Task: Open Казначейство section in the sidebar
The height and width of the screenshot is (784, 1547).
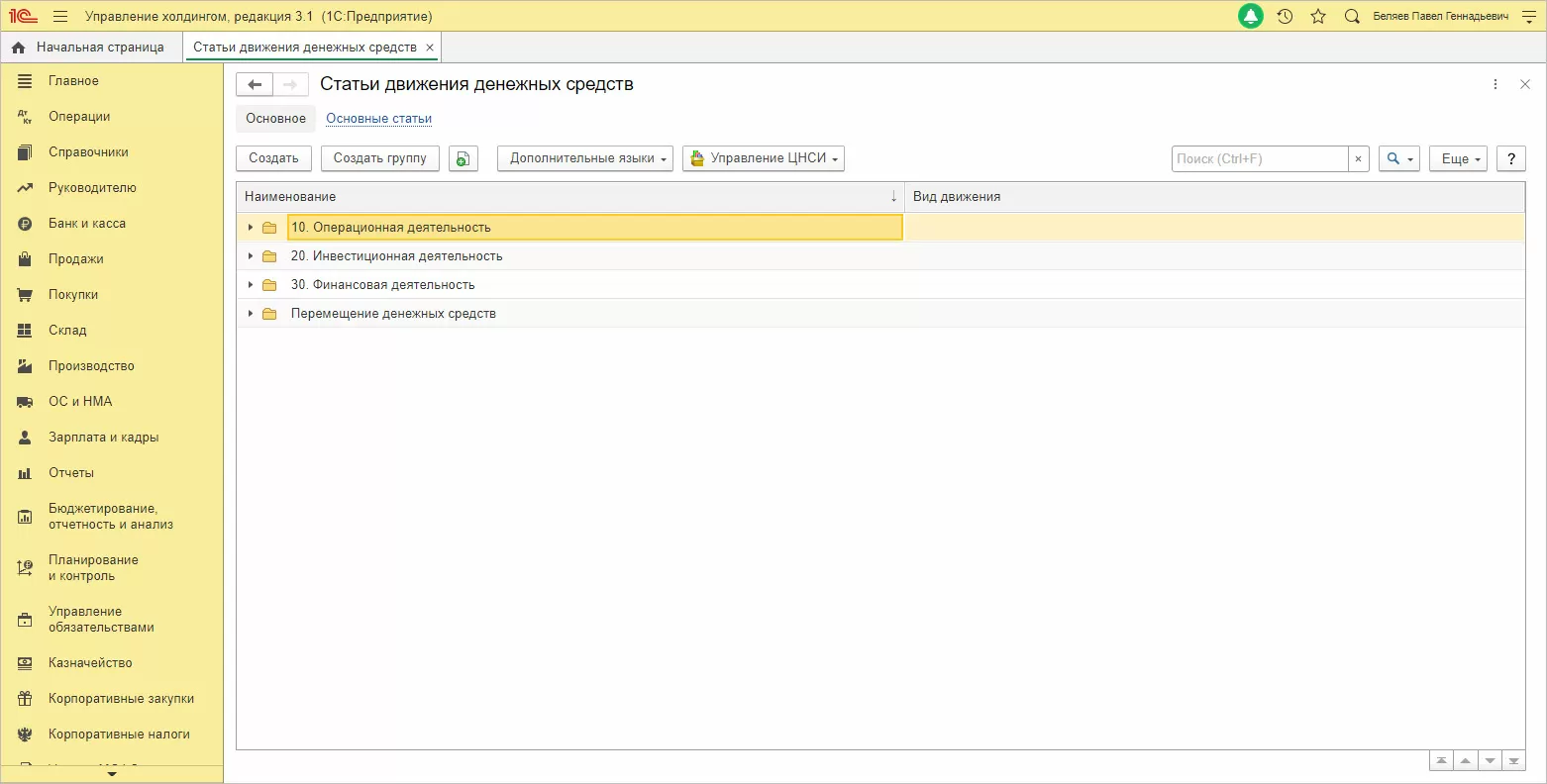Action: [x=90, y=663]
